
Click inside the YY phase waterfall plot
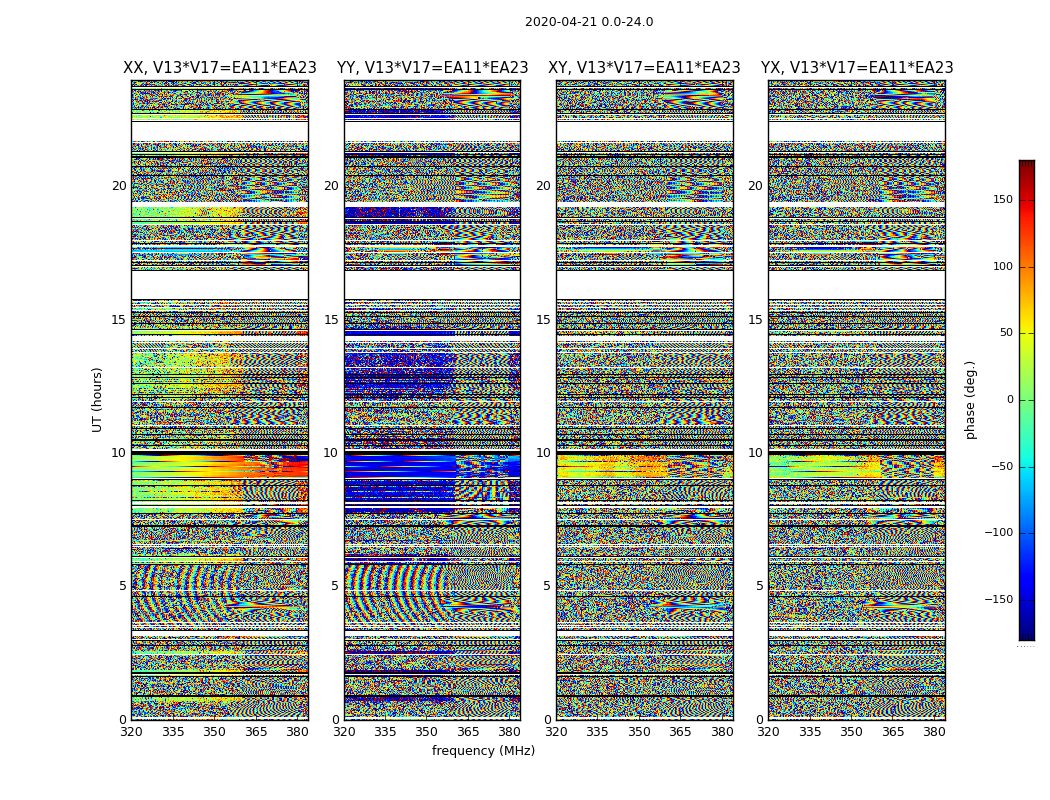pyautogui.click(x=433, y=400)
